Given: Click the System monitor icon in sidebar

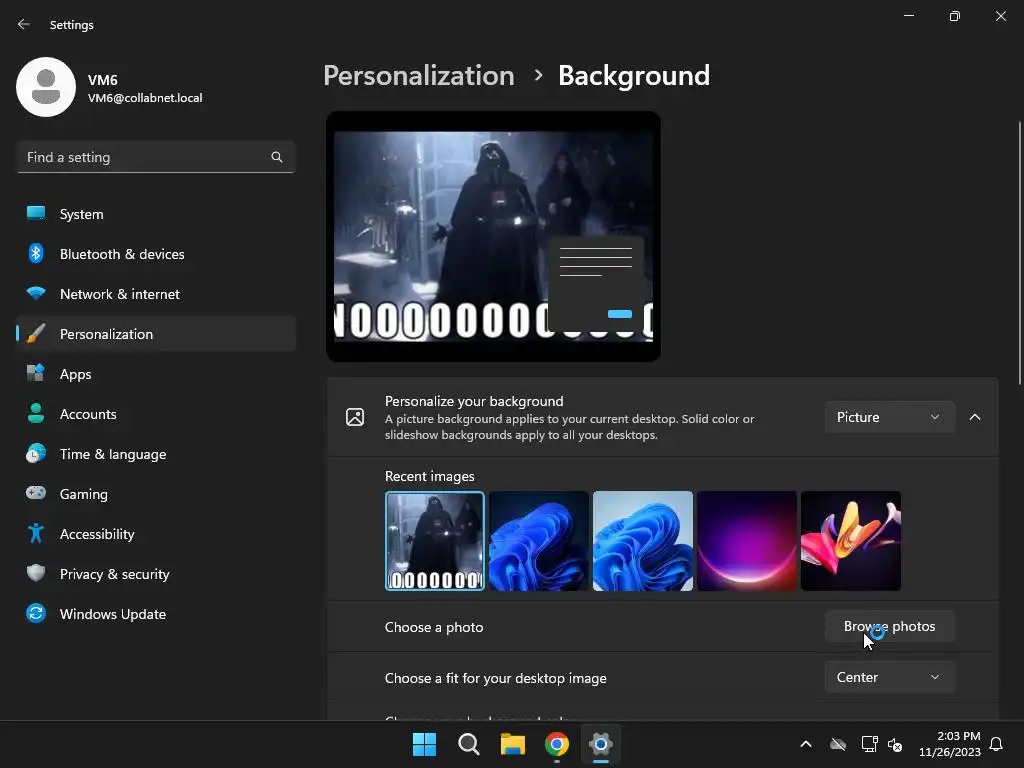Looking at the screenshot, I should (36, 213).
